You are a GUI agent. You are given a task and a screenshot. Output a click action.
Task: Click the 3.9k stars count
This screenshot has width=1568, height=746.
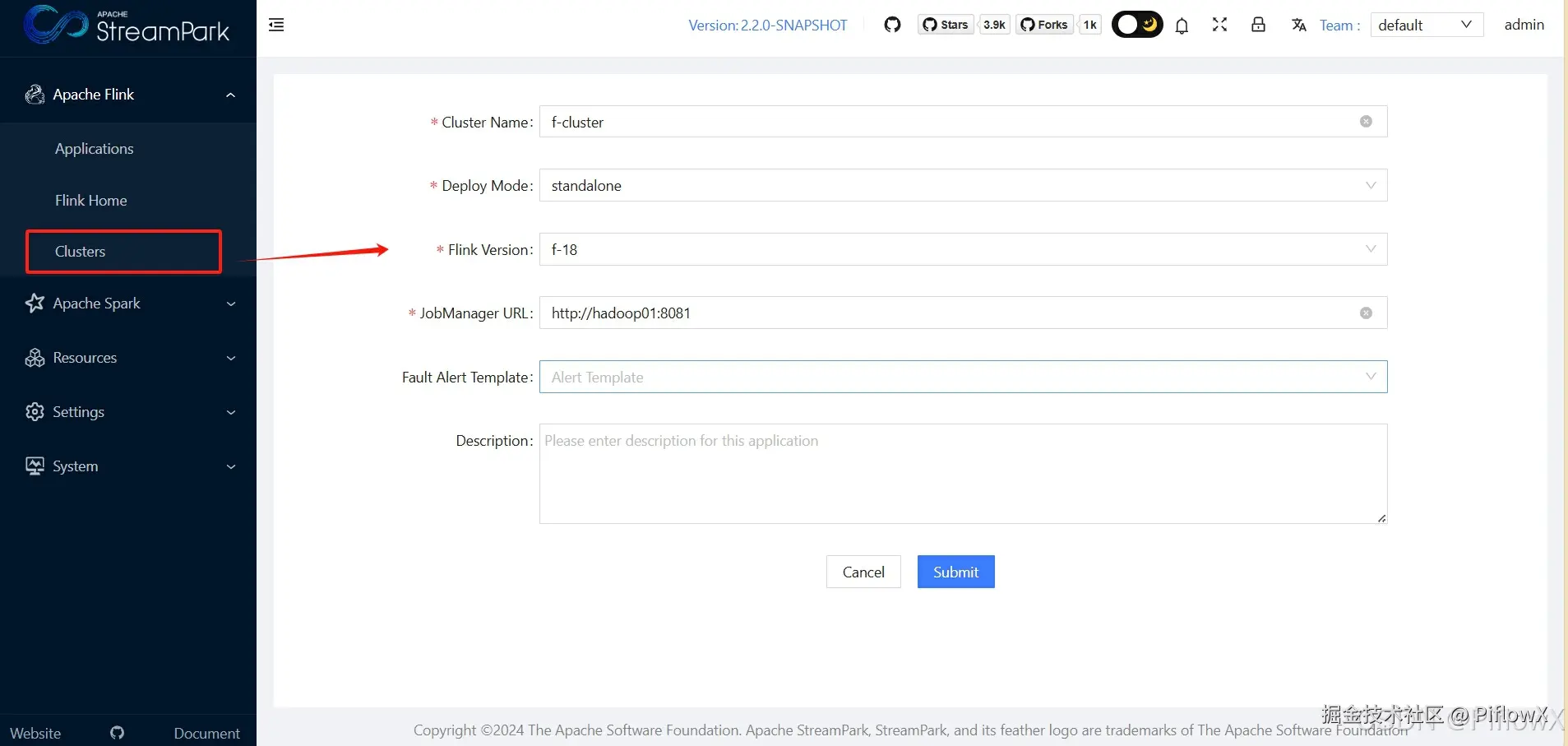pos(994,25)
